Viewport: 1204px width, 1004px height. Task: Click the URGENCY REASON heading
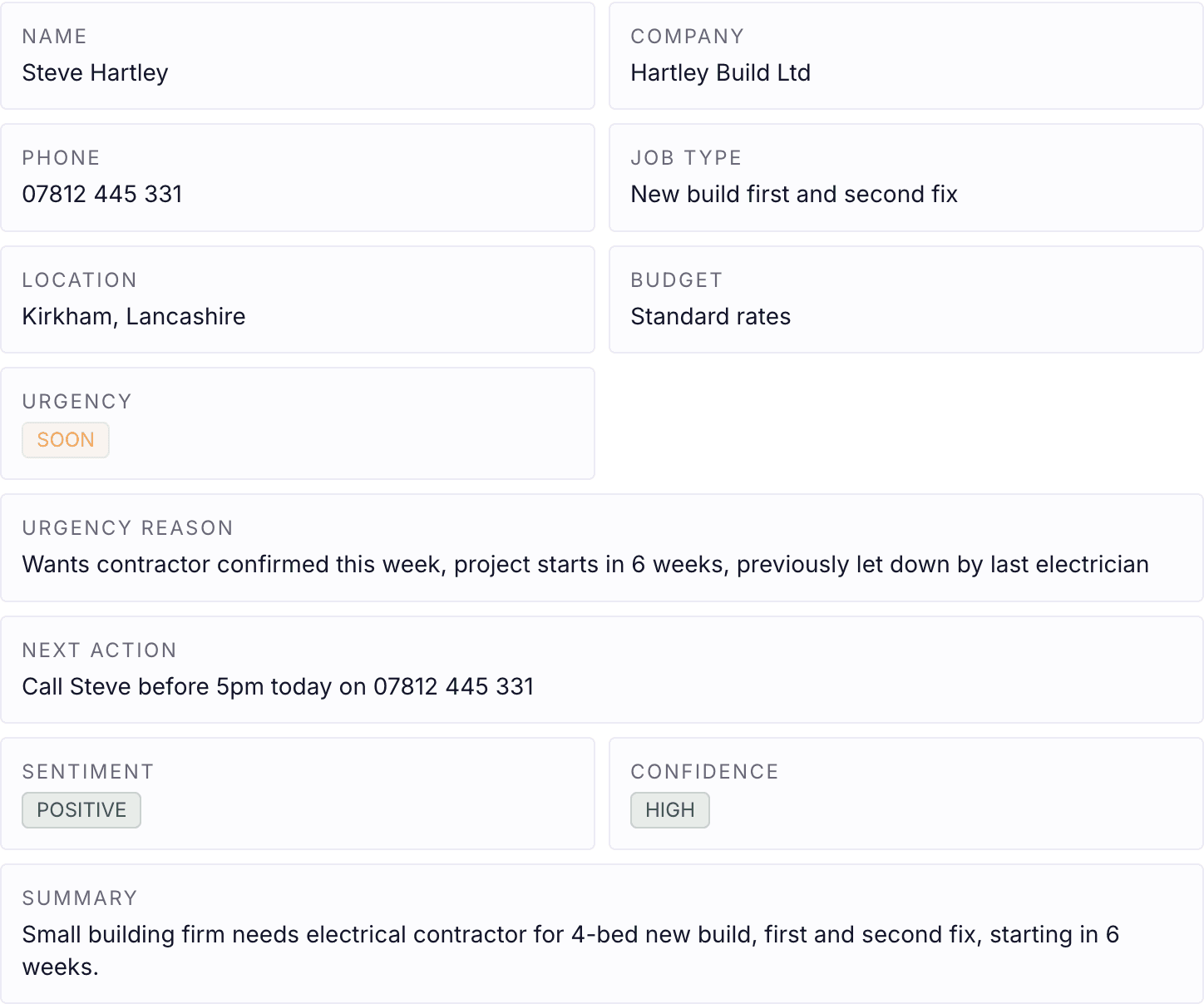[x=128, y=528]
